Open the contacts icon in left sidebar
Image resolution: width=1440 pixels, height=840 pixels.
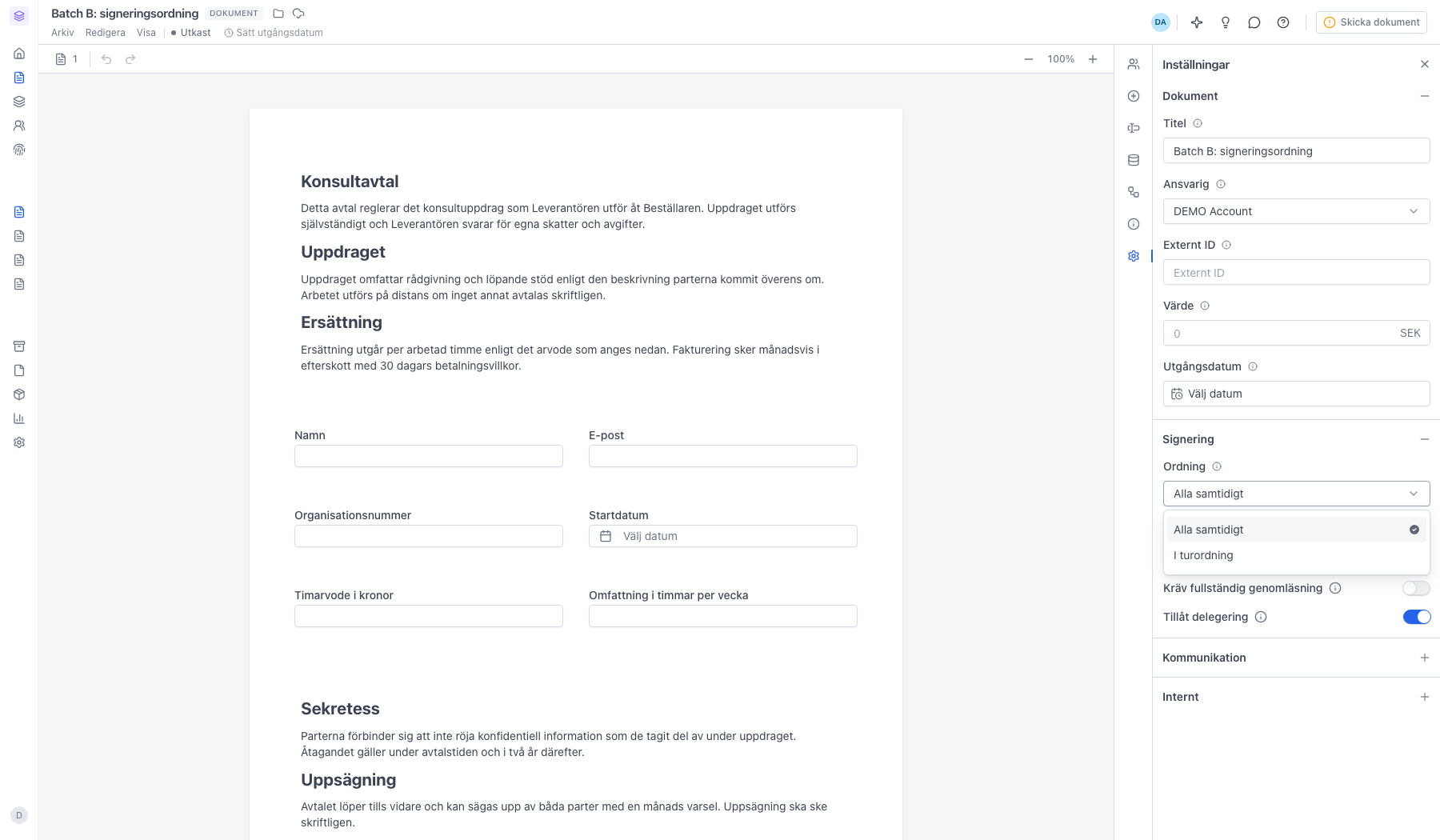point(19,126)
